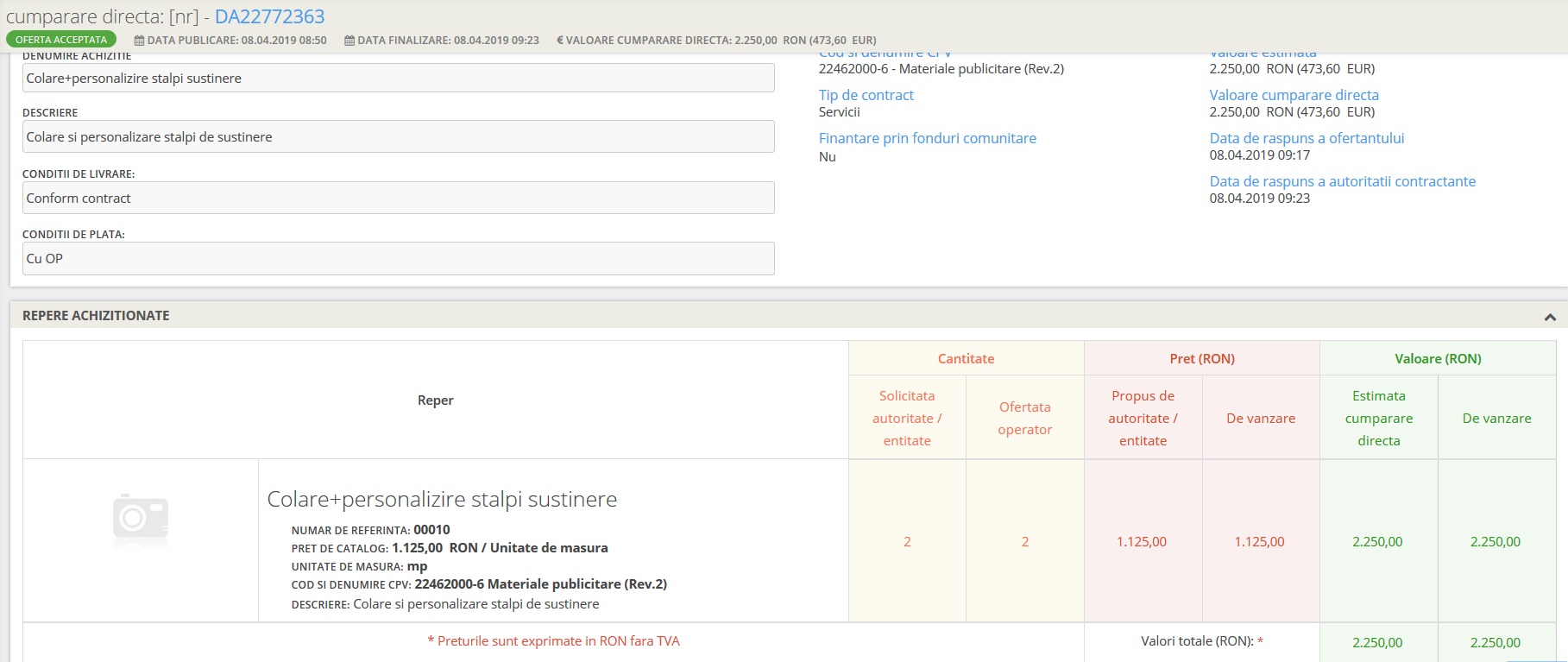Click the Reper column header

pyautogui.click(x=436, y=400)
